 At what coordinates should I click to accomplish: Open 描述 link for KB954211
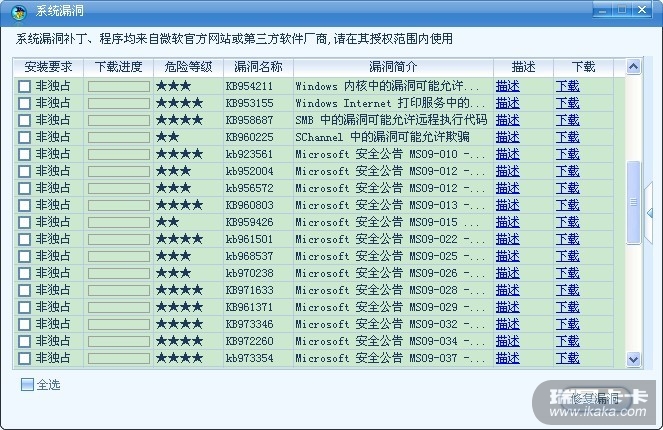(507, 86)
